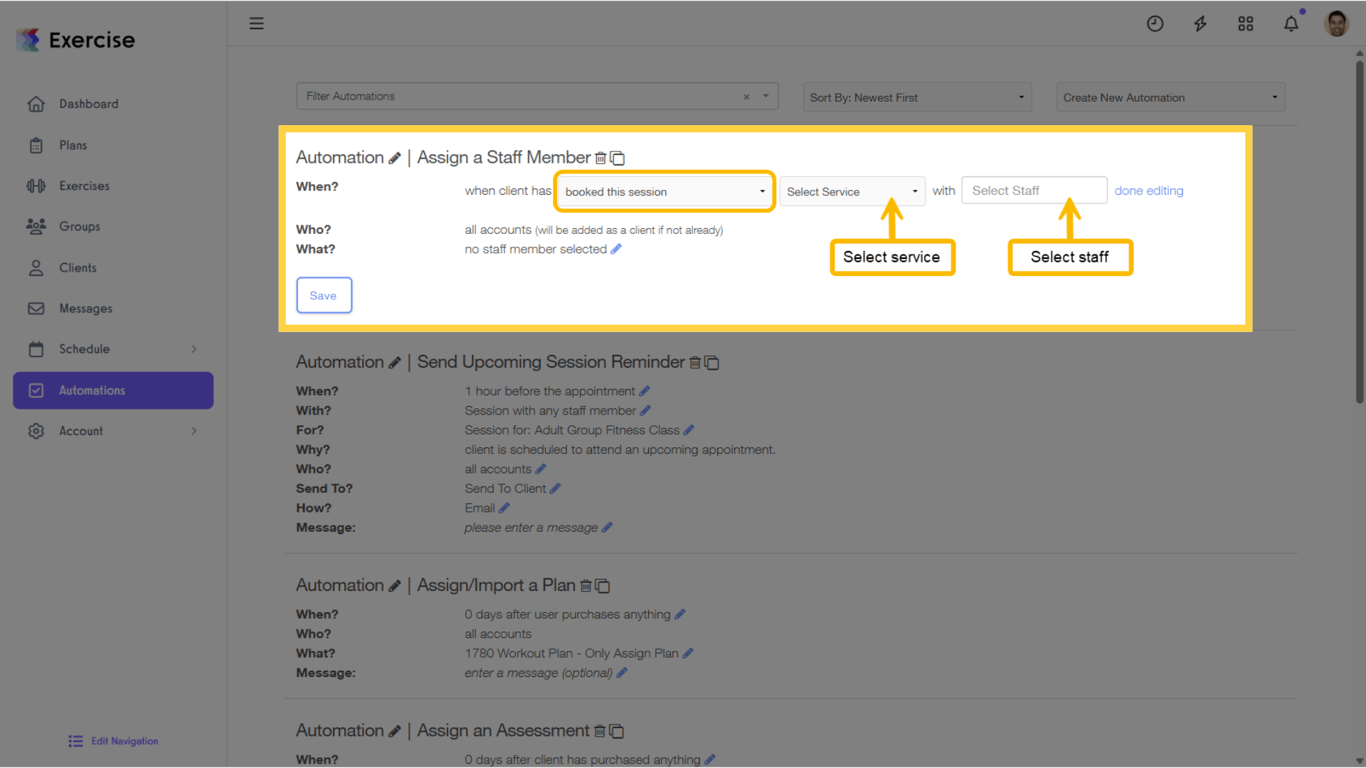This screenshot has height=768, width=1366.
Task: Toggle the hamburger menu at top left
Action: [x=256, y=23]
